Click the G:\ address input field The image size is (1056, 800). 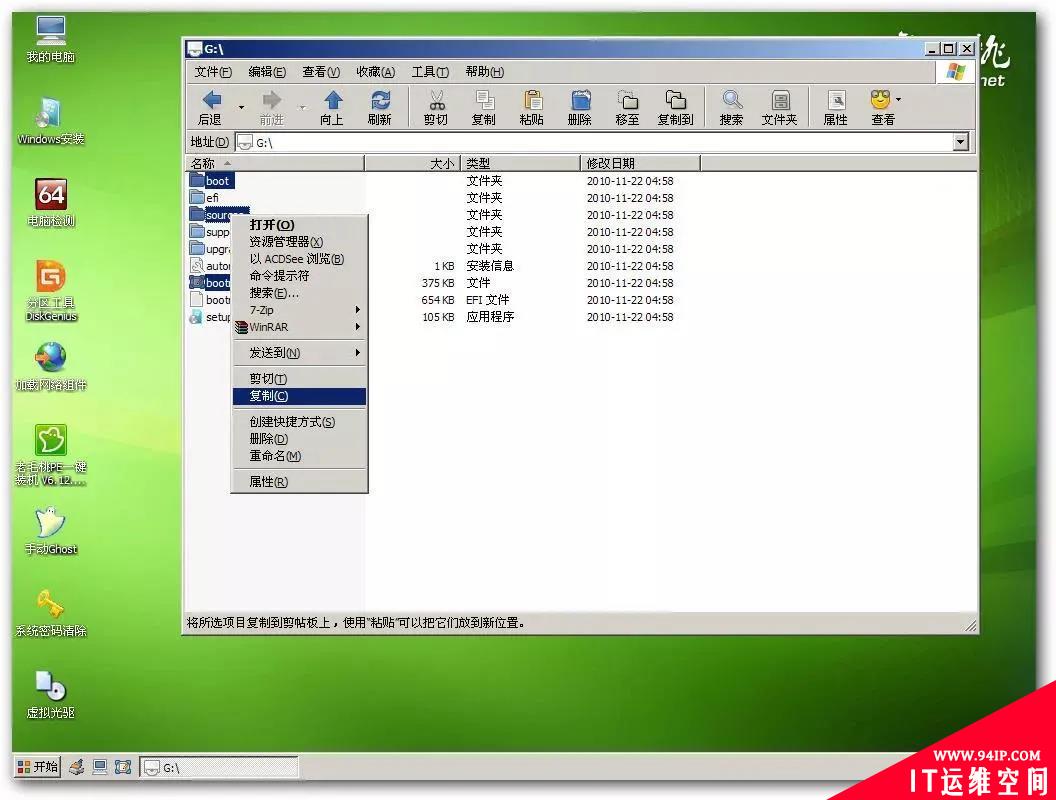(600, 142)
